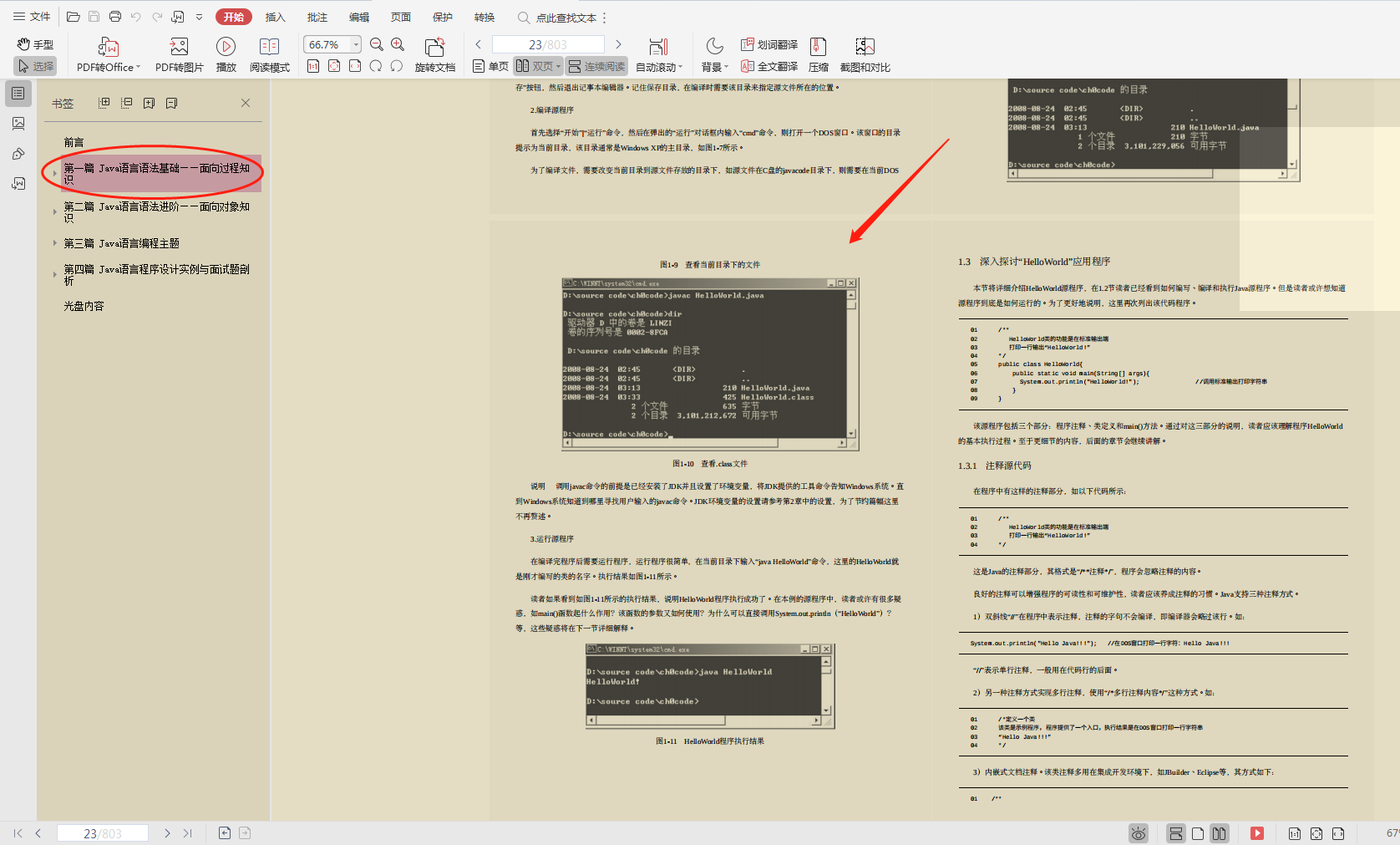The image size is (1400, 845).
Task: Jump to last page in status bar
Action: click(x=188, y=833)
